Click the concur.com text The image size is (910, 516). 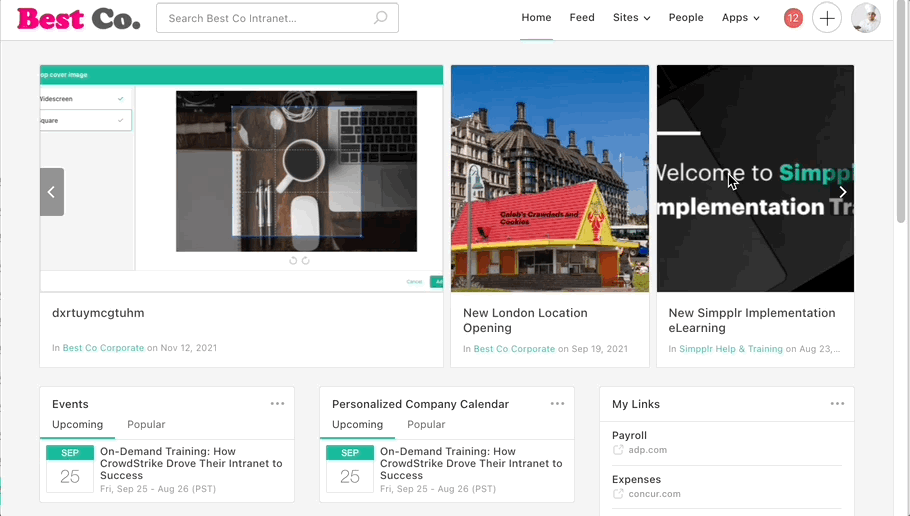click(x=655, y=494)
